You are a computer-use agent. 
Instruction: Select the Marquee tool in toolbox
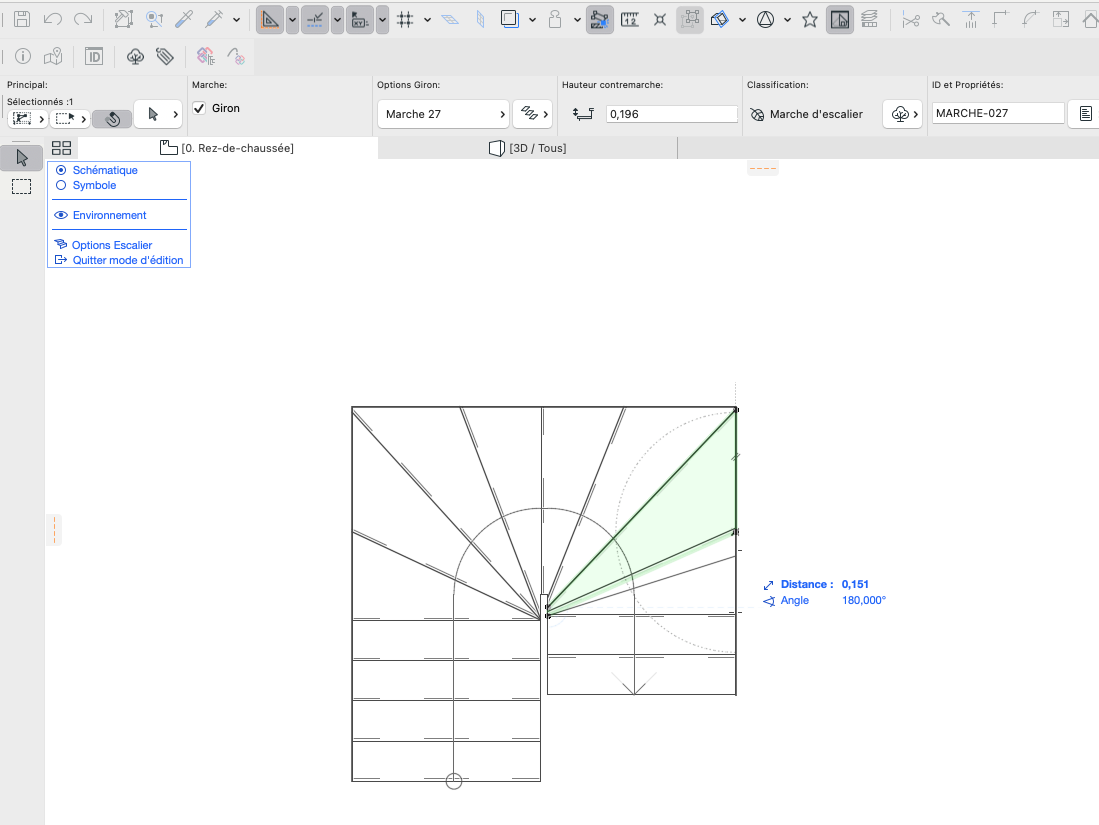pyautogui.click(x=22, y=186)
